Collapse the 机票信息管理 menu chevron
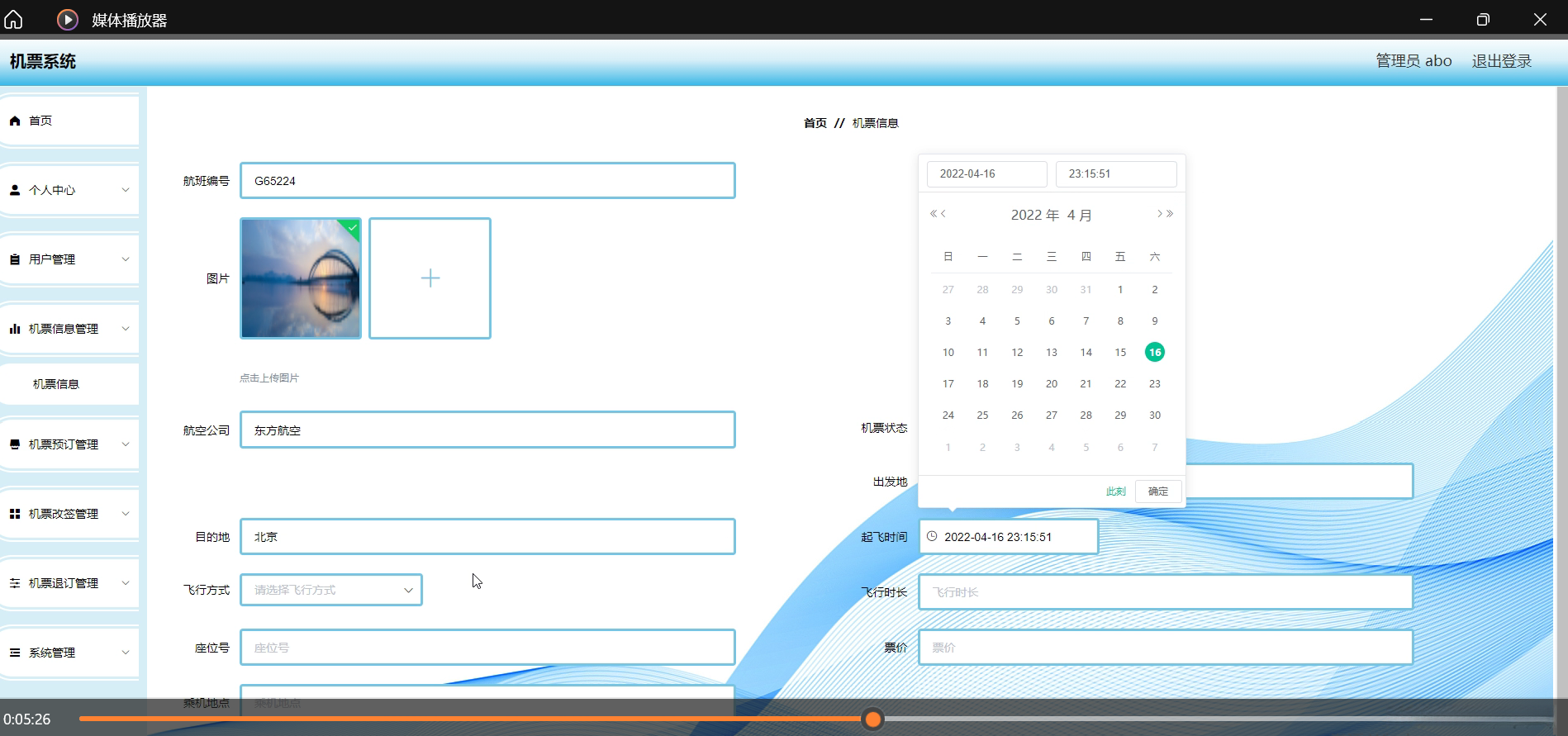 [x=126, y=329]
